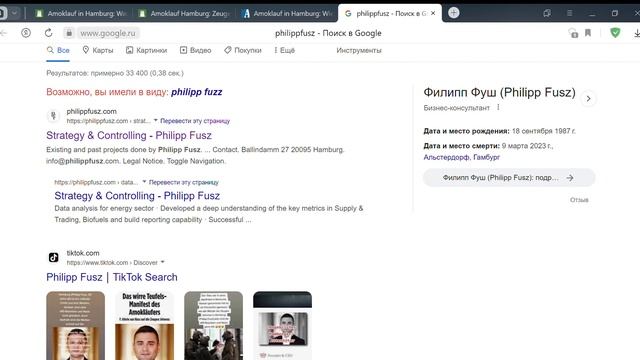Viewport: 640px width, 360px height.
Task: Open three-dot menu beside Бизнес-консультант
Action: click(498, 107)
